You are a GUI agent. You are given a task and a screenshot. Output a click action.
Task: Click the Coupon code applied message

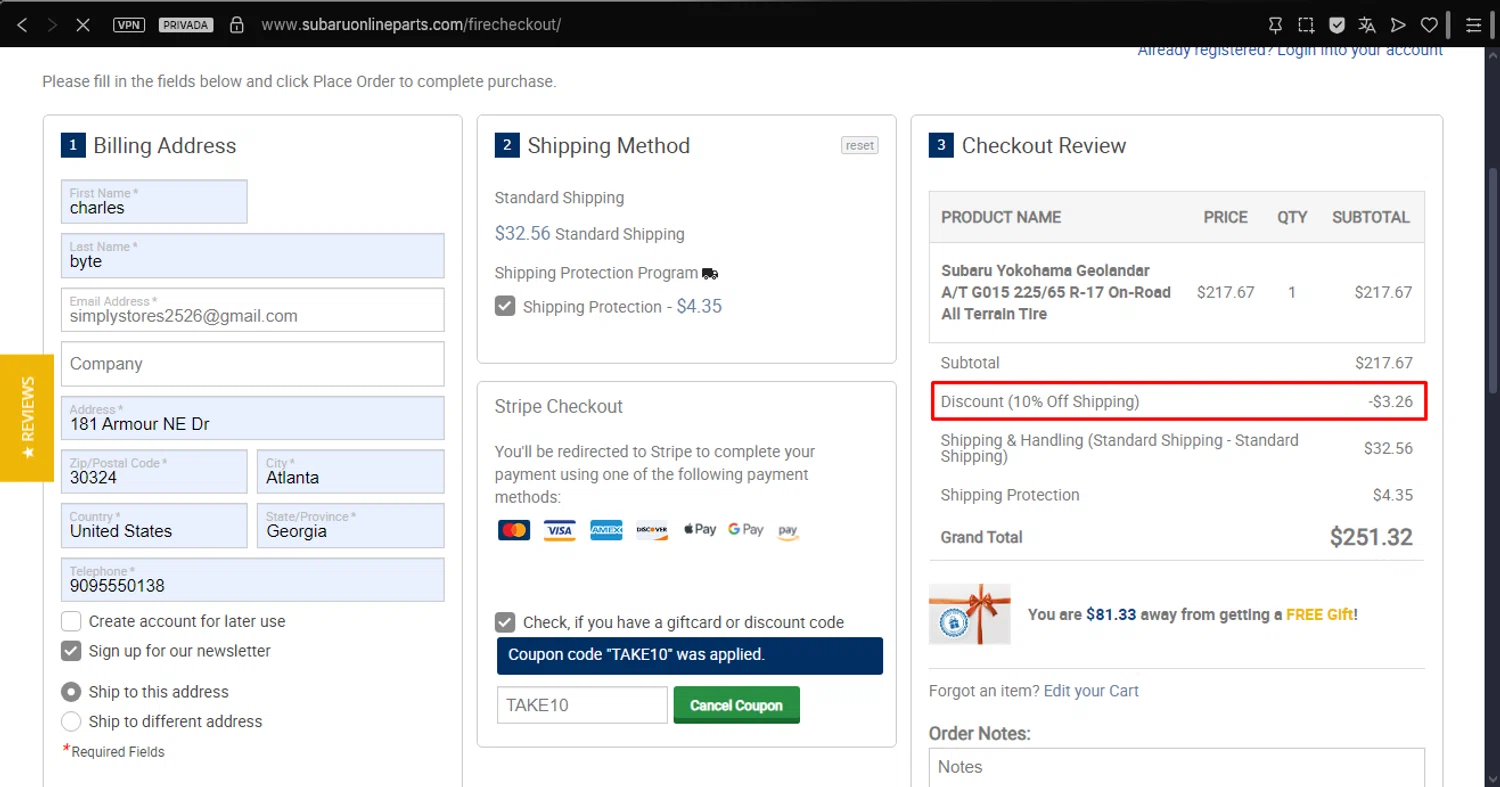[x=690, y=655]
